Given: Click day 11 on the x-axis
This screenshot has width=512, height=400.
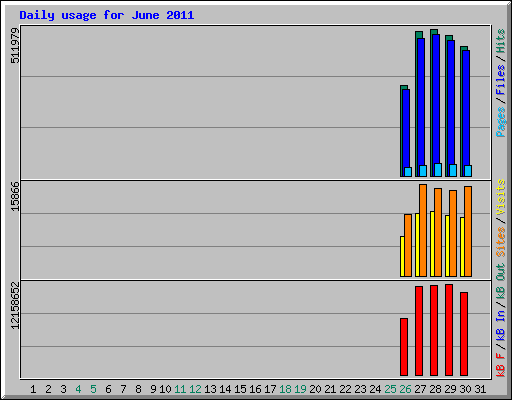Looking at the screenshot, I should (180, 389).
